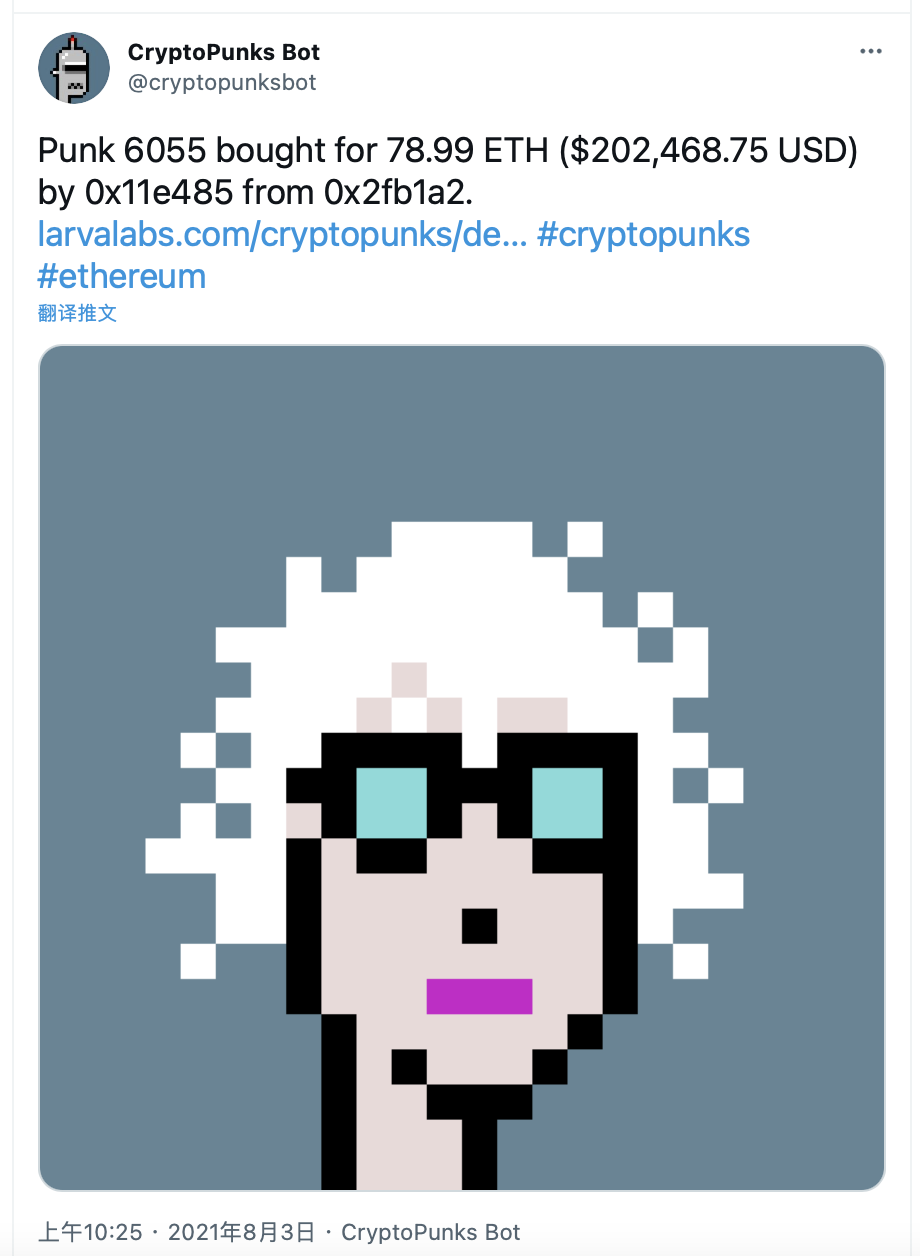Screen dimensions: 920x1256
Task: Click the punk's purple lips
Action: coord(479,996)
